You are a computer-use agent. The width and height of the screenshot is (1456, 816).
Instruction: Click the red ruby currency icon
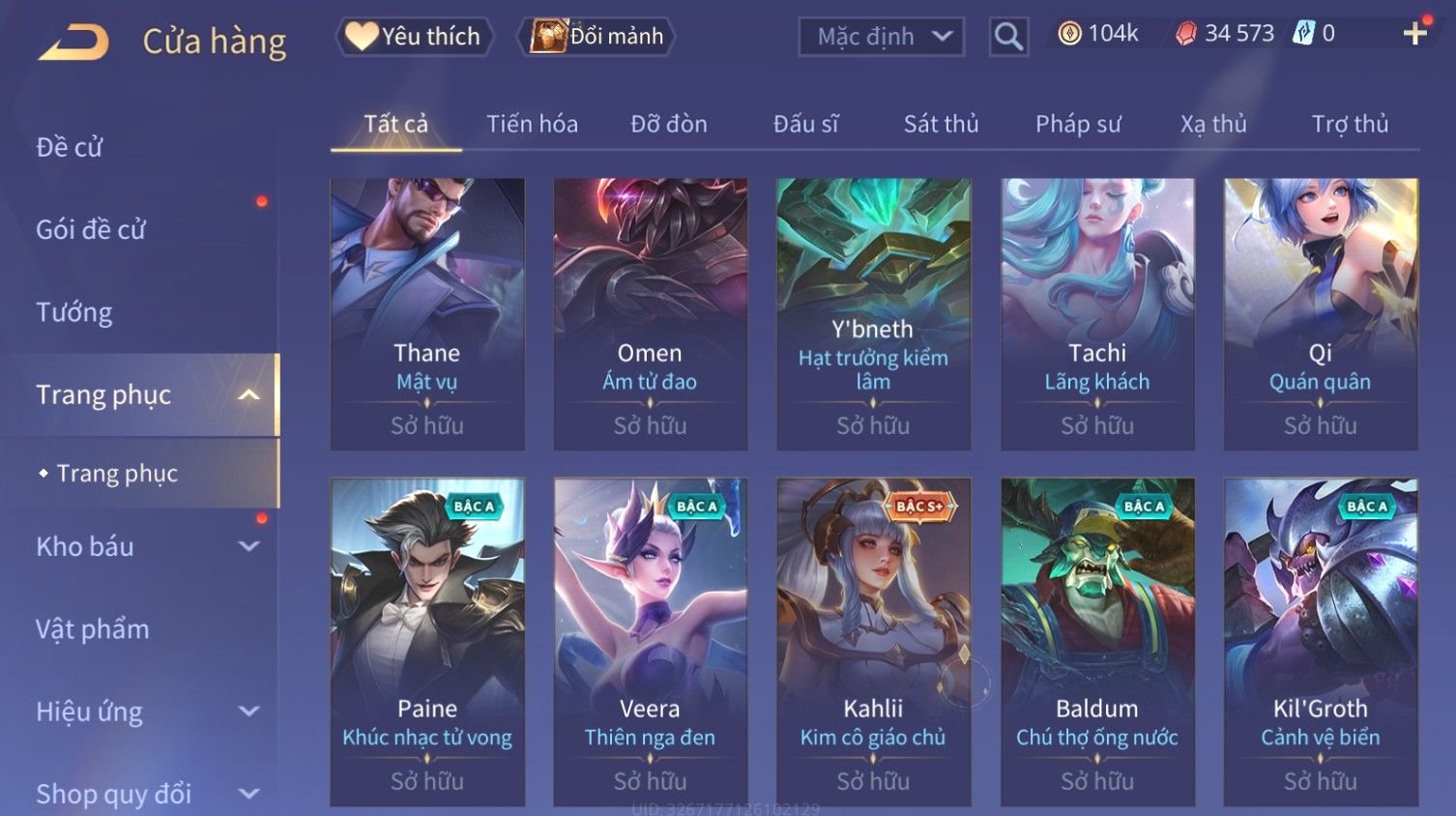(x=1186, y=34)
